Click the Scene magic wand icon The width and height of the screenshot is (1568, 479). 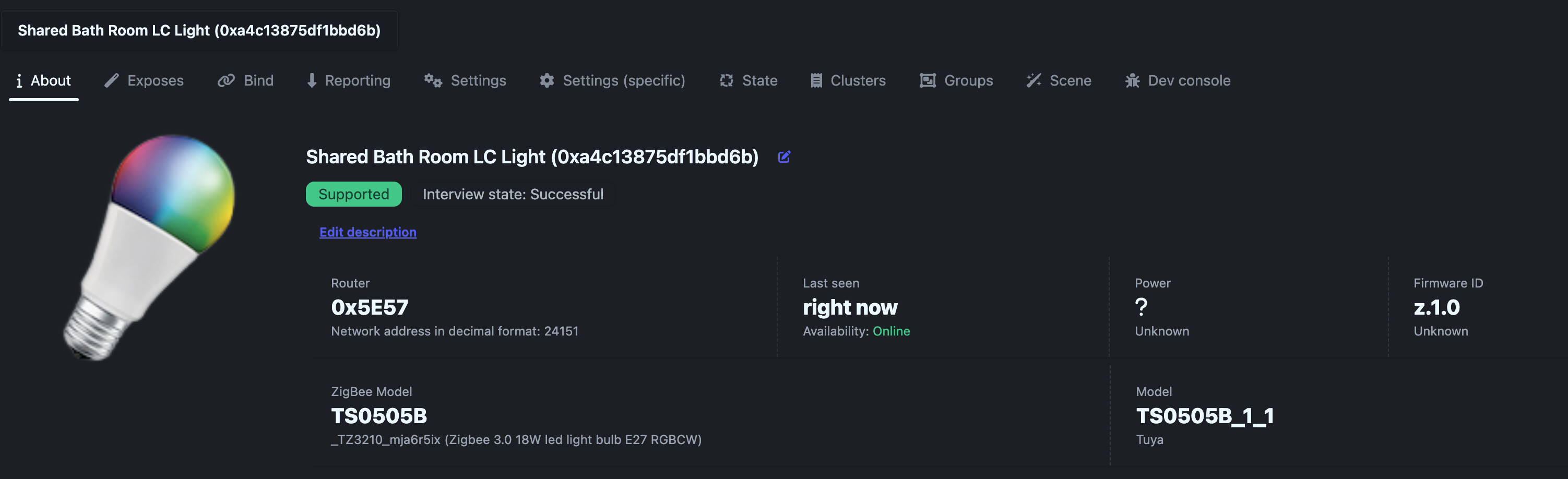click(1034, 80)
